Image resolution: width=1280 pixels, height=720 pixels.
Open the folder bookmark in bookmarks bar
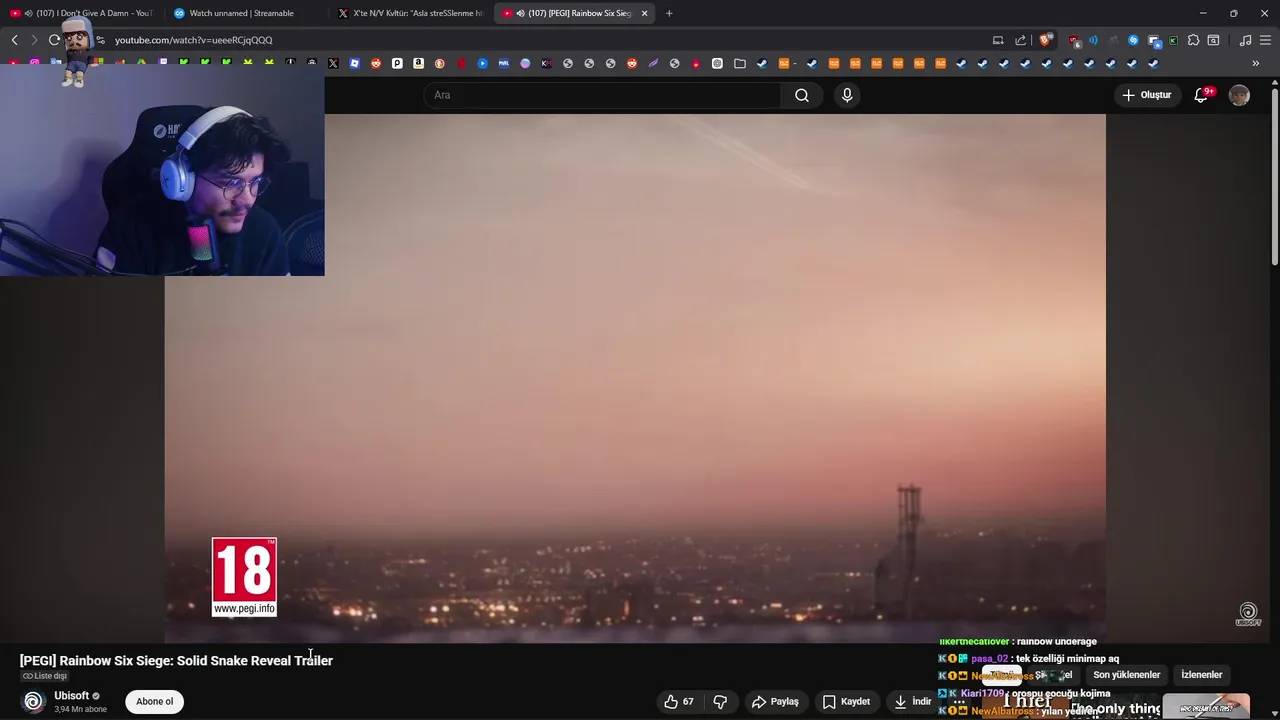pyautogui.click(x=740, y=63)
